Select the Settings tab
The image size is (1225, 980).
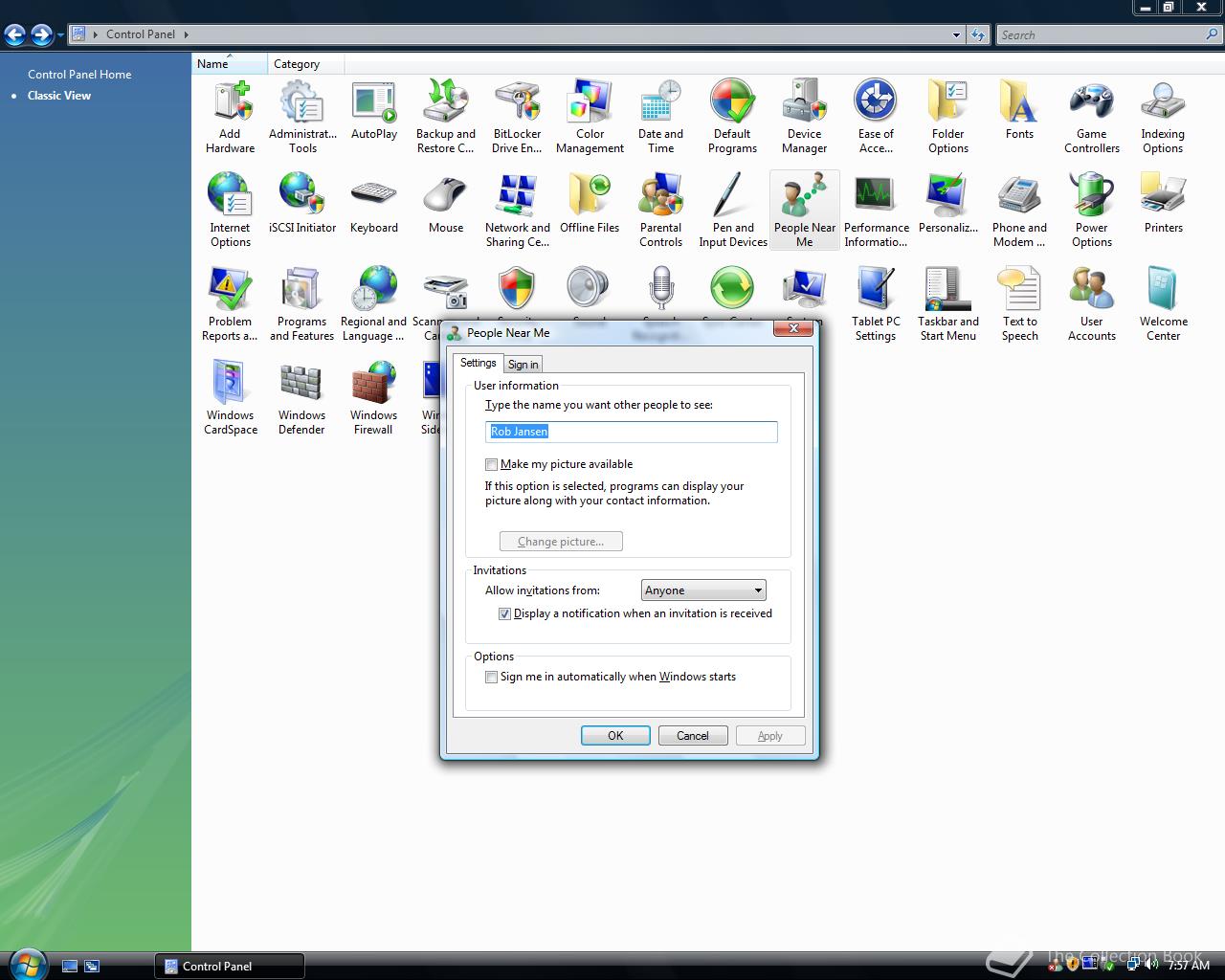pos(478,363)
